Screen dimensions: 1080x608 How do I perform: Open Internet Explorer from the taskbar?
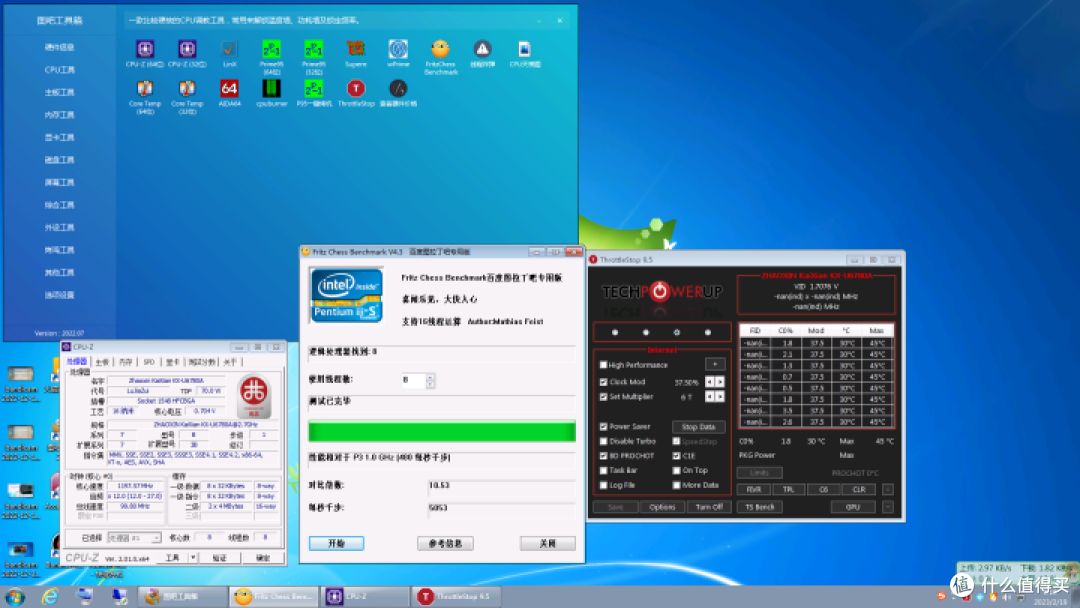coord(50,596)
